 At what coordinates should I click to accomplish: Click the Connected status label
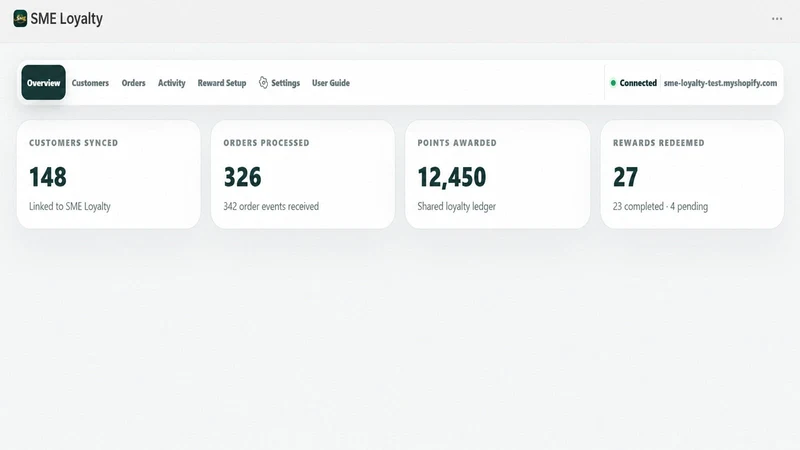tap(638, 83)
